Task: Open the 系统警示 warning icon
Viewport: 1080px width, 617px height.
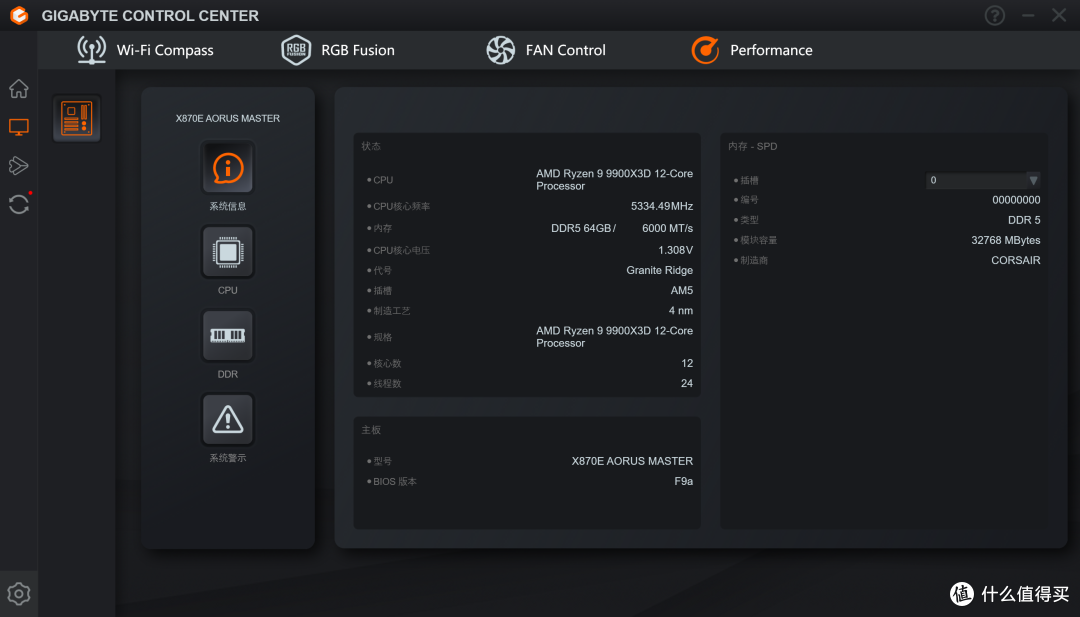Action: 228,419
